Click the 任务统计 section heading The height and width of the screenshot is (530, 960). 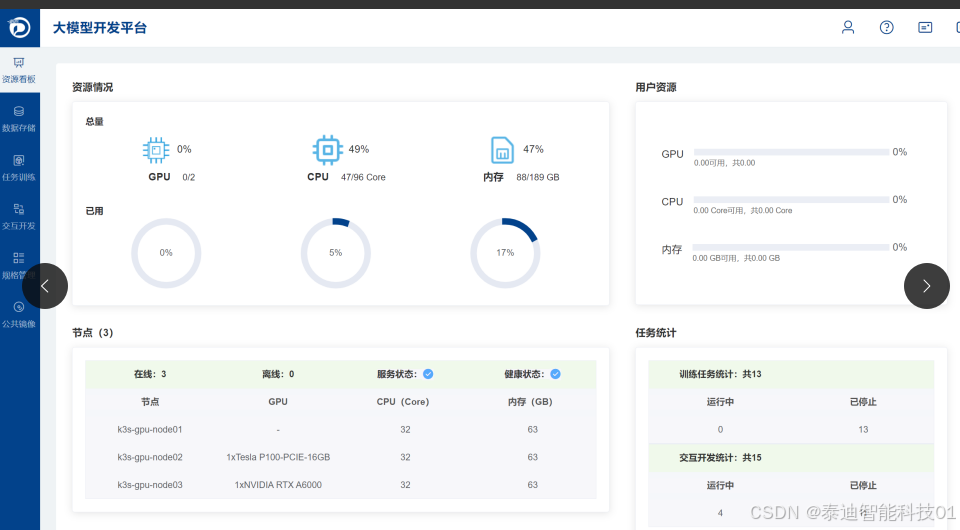coord(656,333)
